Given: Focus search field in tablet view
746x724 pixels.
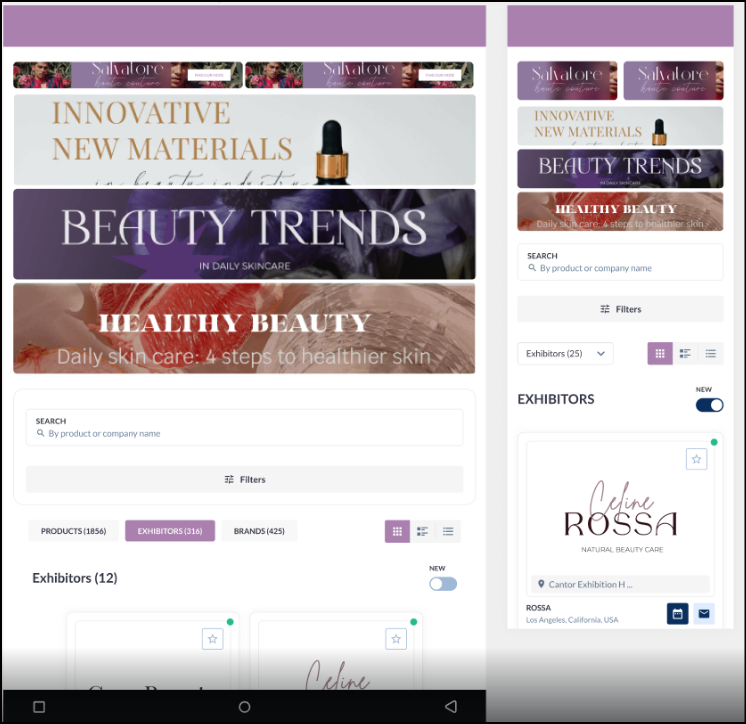Looking at the screenshot, I should [x=245, y=427].
